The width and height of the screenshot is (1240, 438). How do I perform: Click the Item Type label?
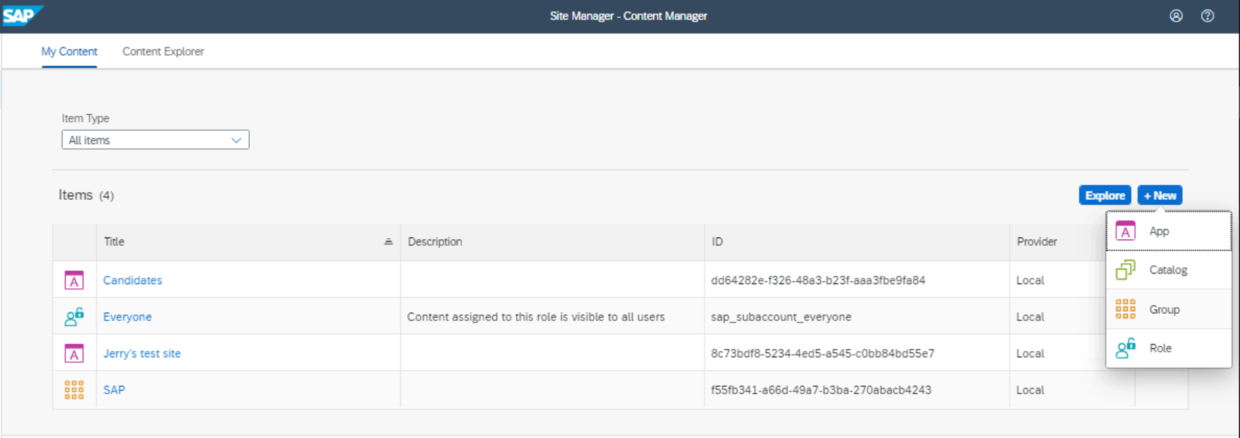(85, 118)
